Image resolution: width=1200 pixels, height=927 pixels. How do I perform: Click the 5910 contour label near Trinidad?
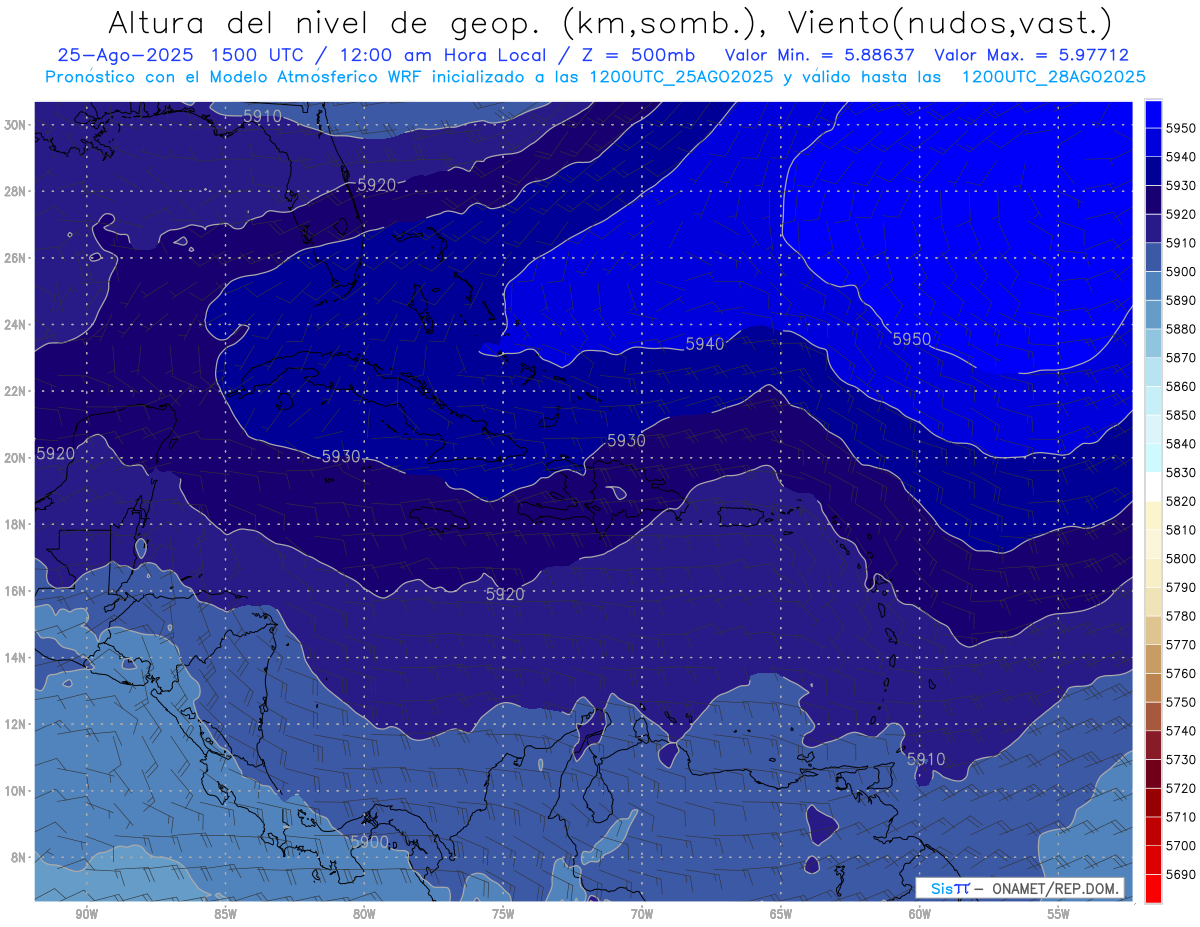coord(926,759)
